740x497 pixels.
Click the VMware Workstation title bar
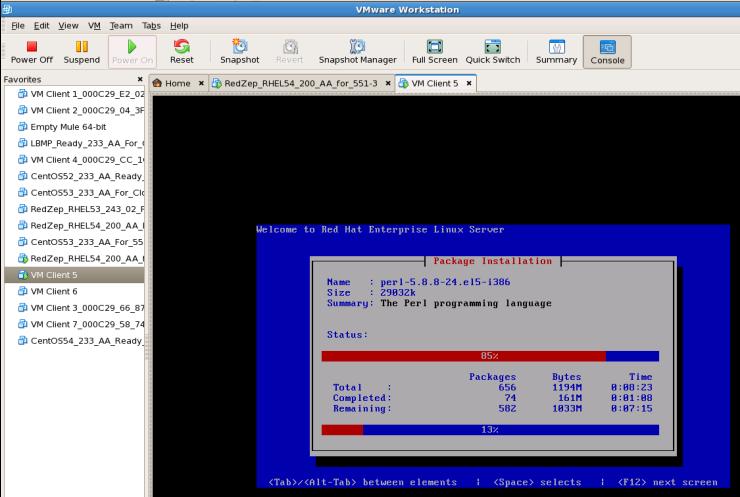click(x=370, y=9)
